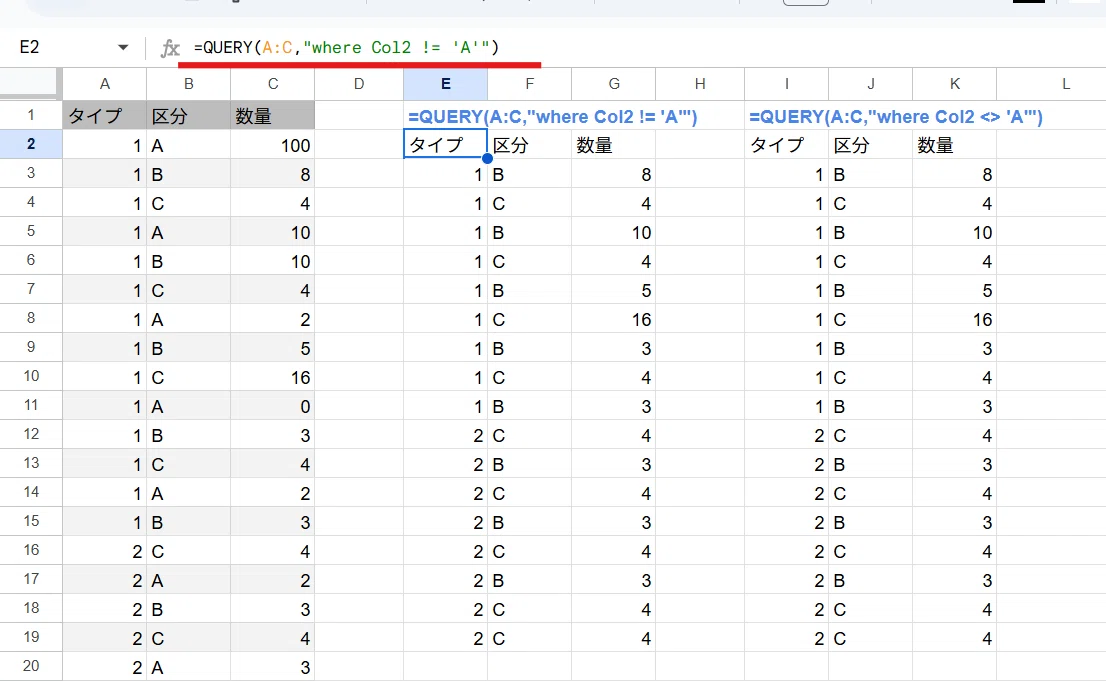This screenshot has height=681, width=1106.
Task: Select row 5 header
Action: 31,231
